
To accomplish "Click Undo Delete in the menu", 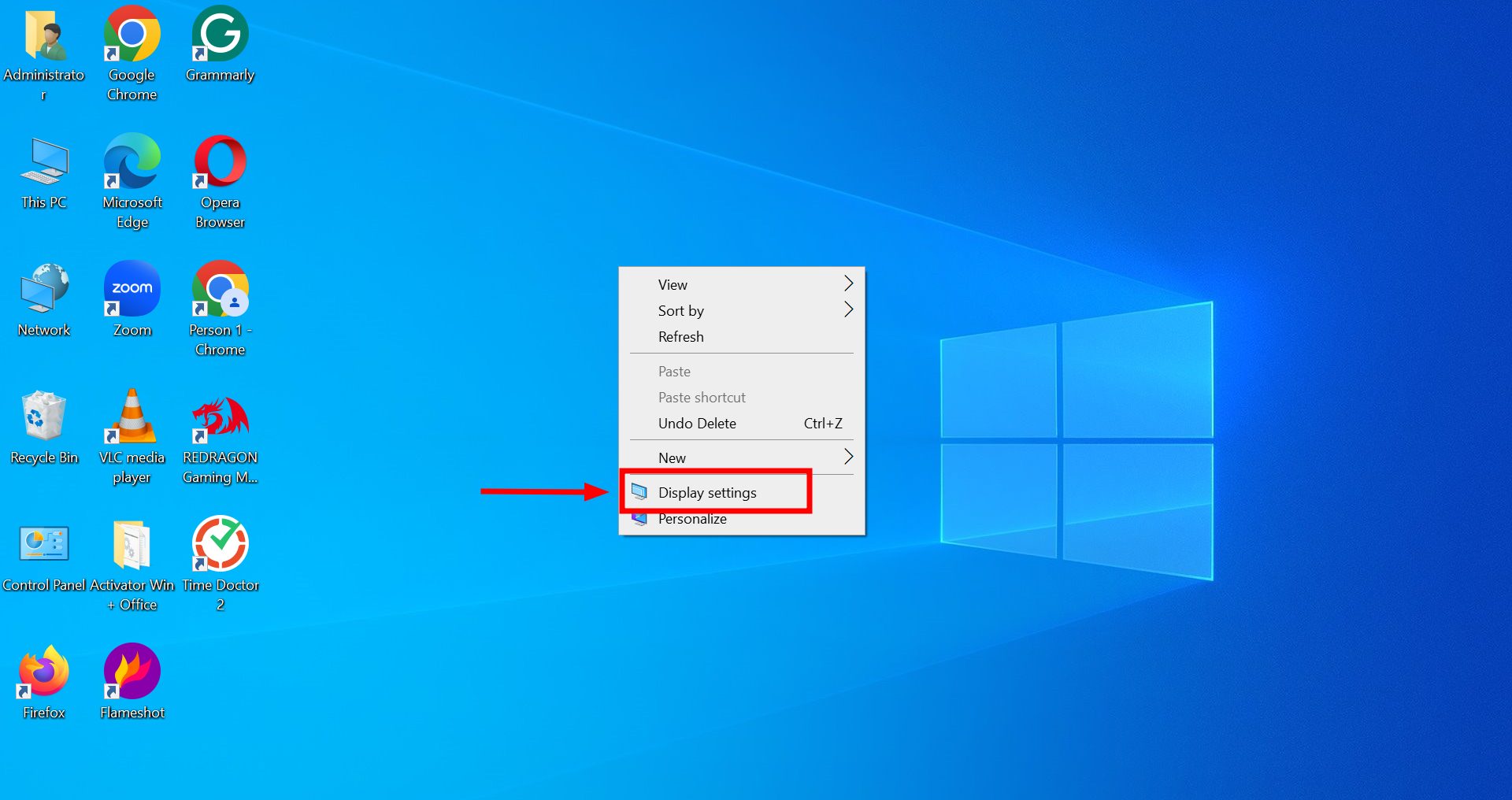I will pos(696,423).
